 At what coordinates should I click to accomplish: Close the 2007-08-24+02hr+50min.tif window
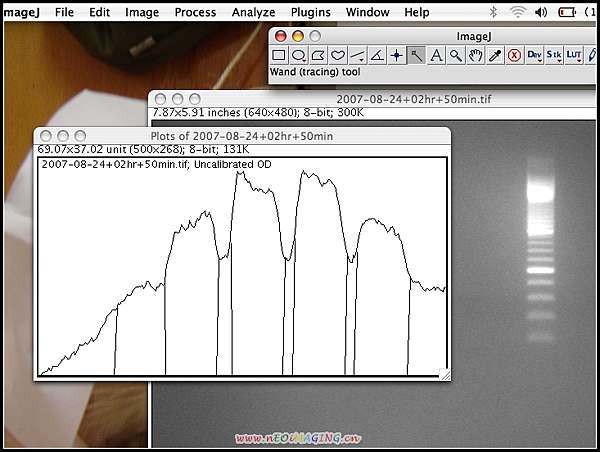coord(160,99)
